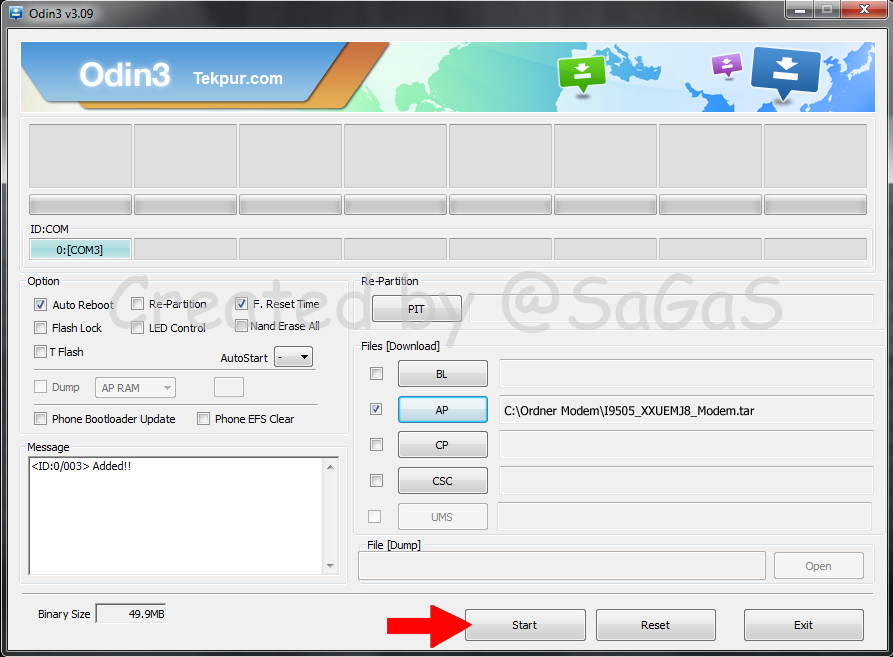893x657 pixels.
Task: Click Start to begin flashing
Action: [x=525, y=625]
